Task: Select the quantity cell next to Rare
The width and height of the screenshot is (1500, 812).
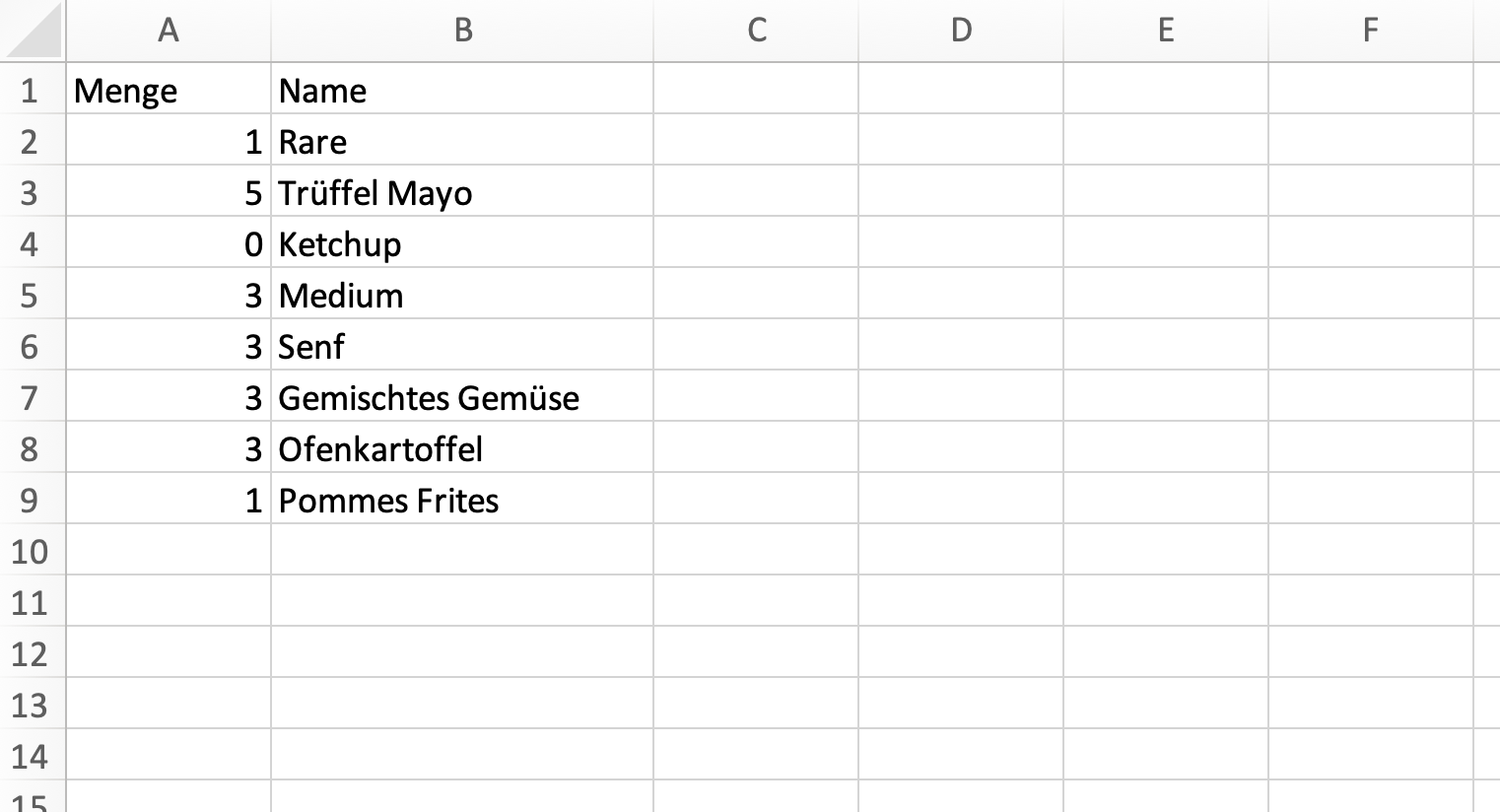Action: (x=169, y=140)
